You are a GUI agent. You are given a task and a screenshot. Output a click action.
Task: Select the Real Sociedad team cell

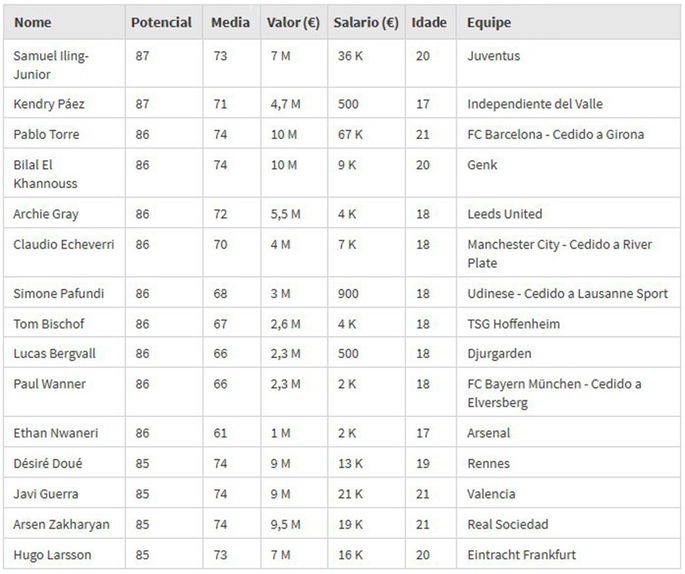507,524
